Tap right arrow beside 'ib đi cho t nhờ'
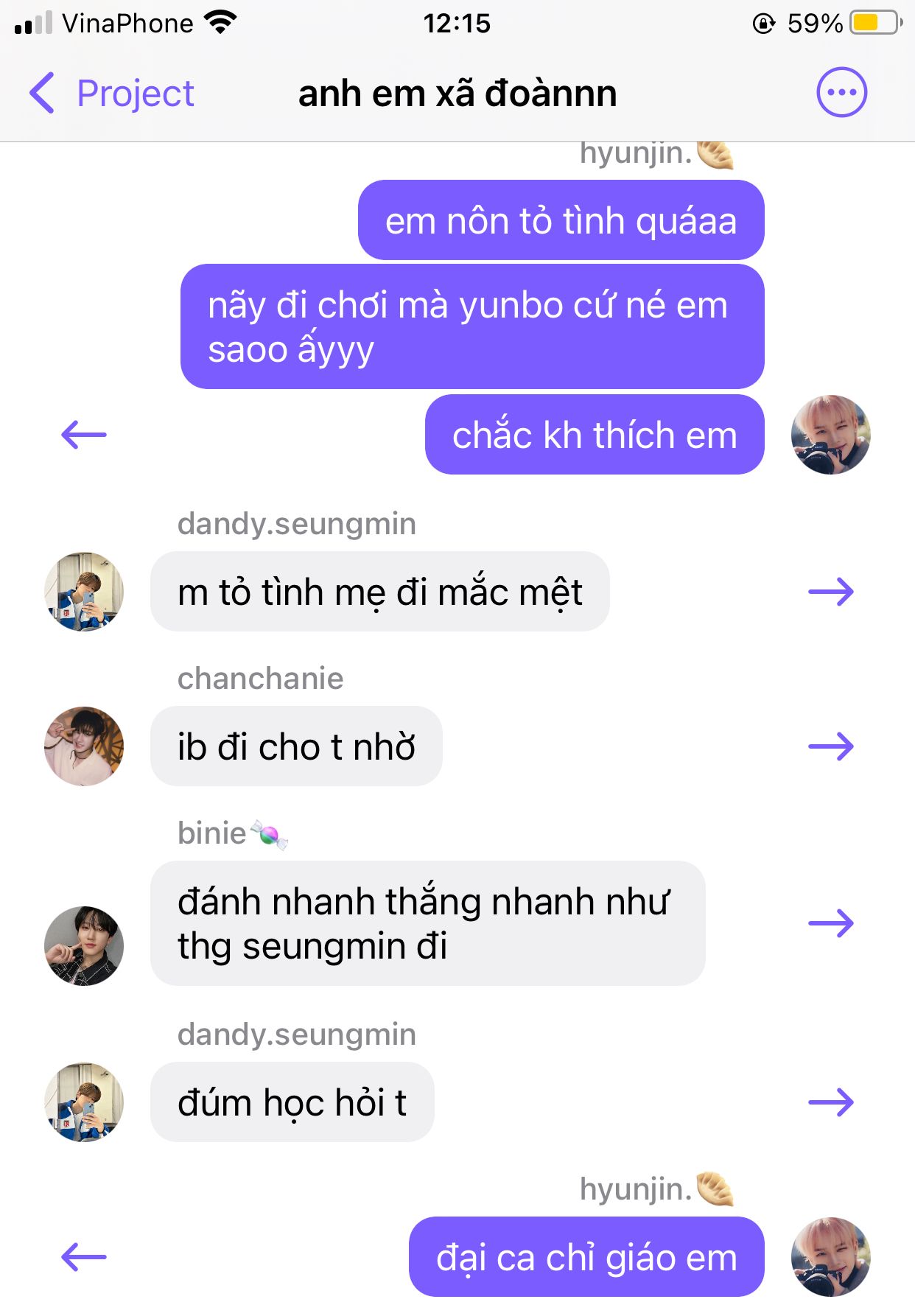The width and height of the screenshot is (915, 1316). 831,746
